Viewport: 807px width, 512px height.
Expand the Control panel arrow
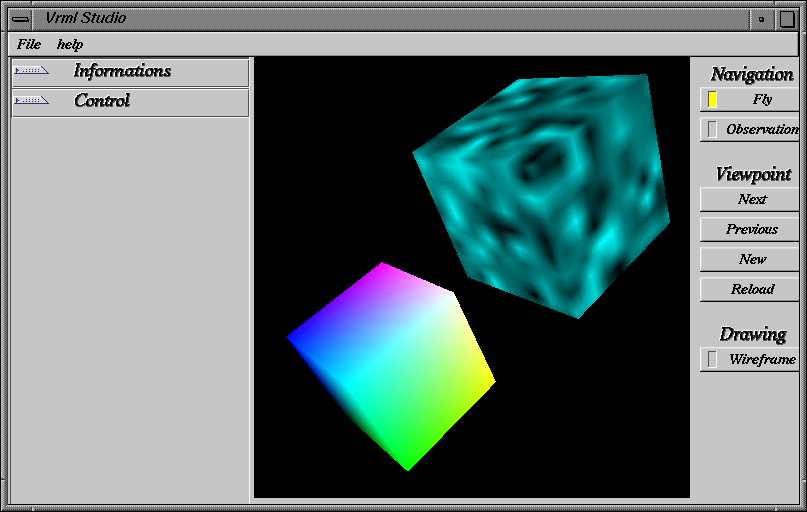click(31, 100)
